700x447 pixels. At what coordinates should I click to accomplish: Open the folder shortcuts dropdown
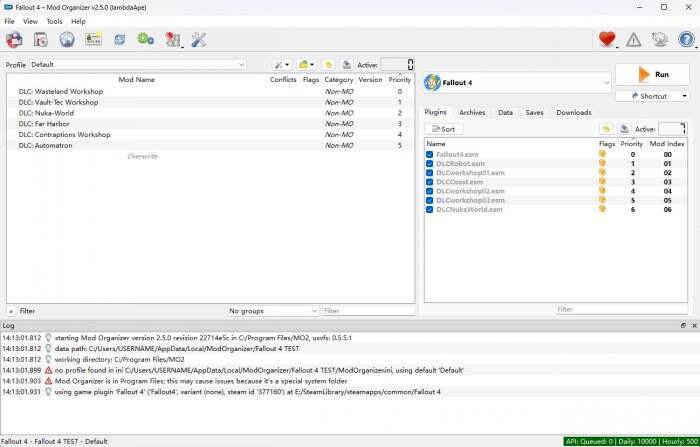point(306,65)
